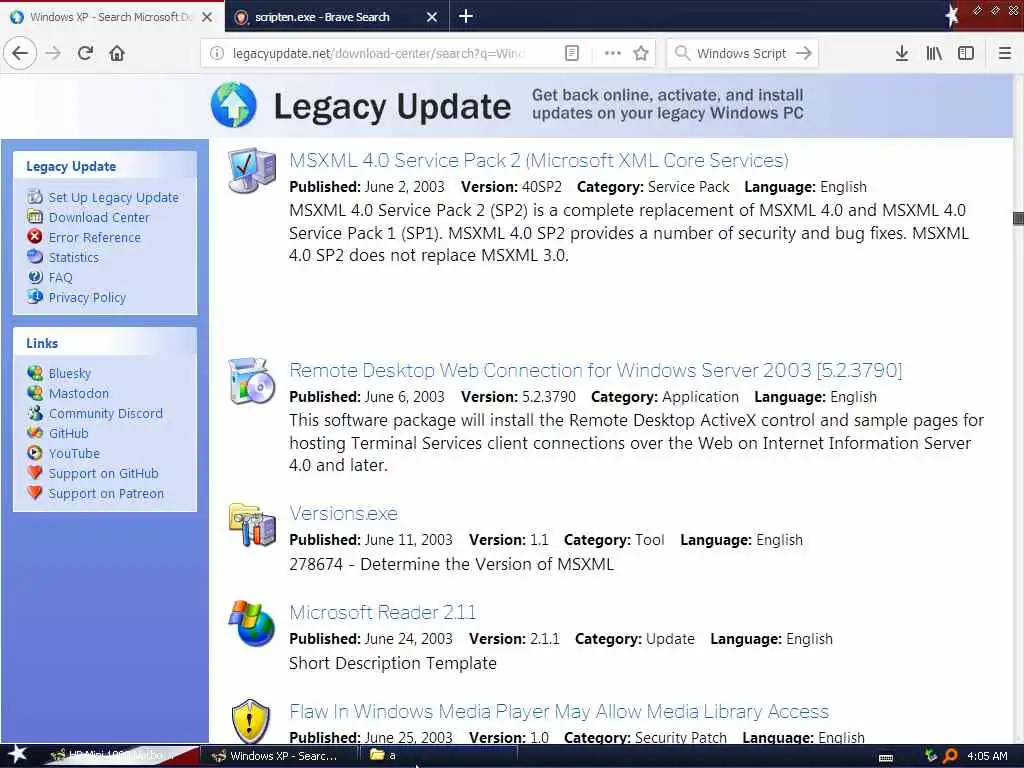Click Support on GitHub link

click(103, 474)
